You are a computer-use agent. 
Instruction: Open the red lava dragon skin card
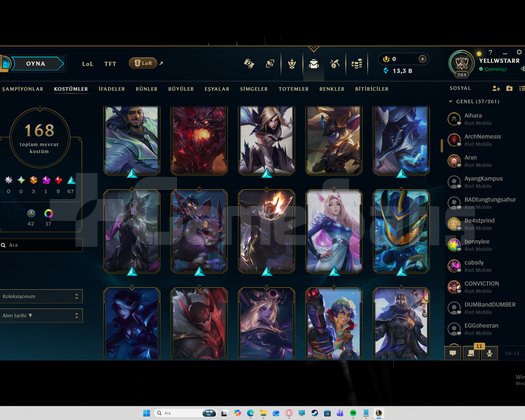tap(199, 141)
